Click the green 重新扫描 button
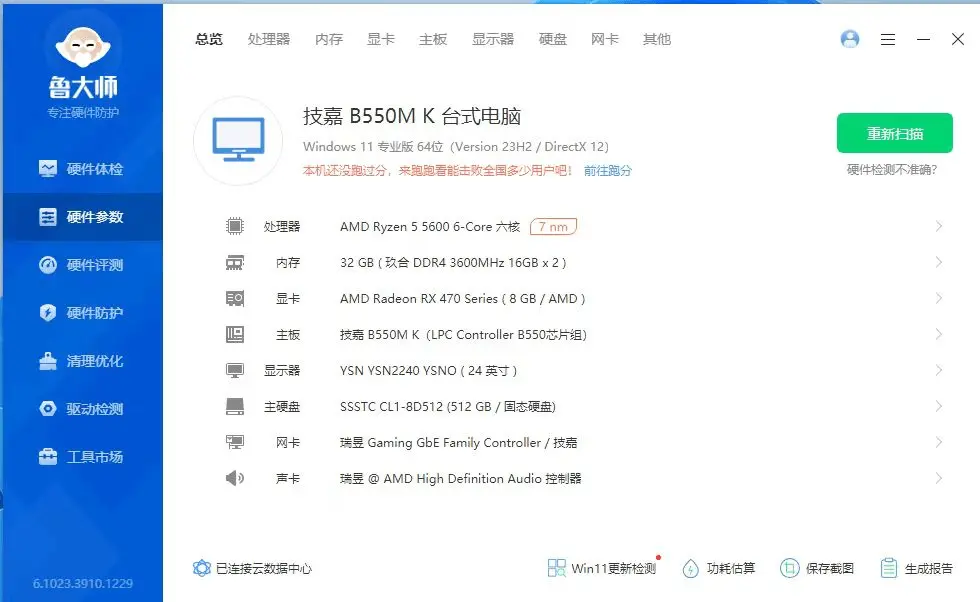Screen dimensions: 980x602 coord(894,133)
